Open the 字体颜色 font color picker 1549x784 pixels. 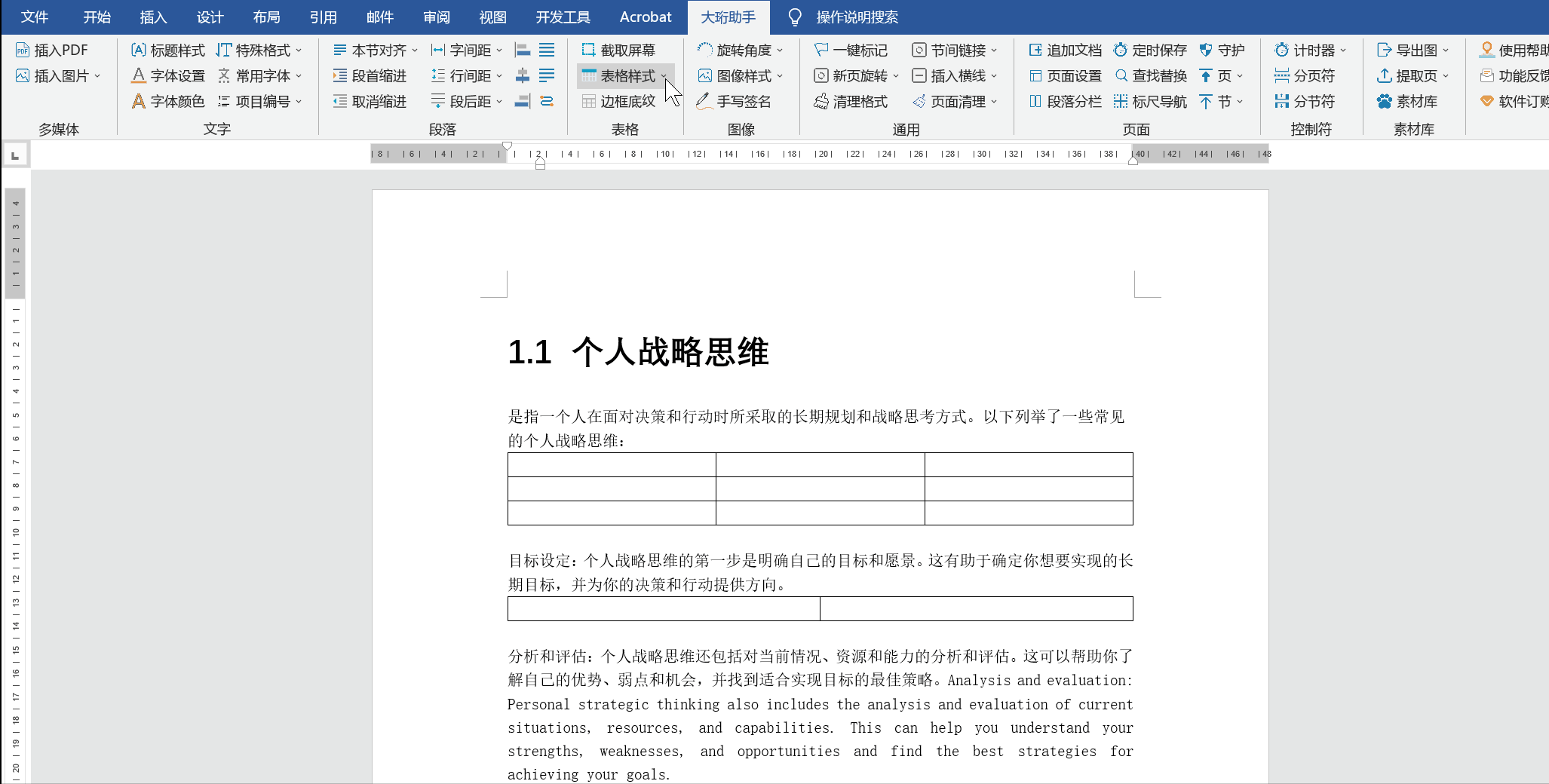[167, 101]
